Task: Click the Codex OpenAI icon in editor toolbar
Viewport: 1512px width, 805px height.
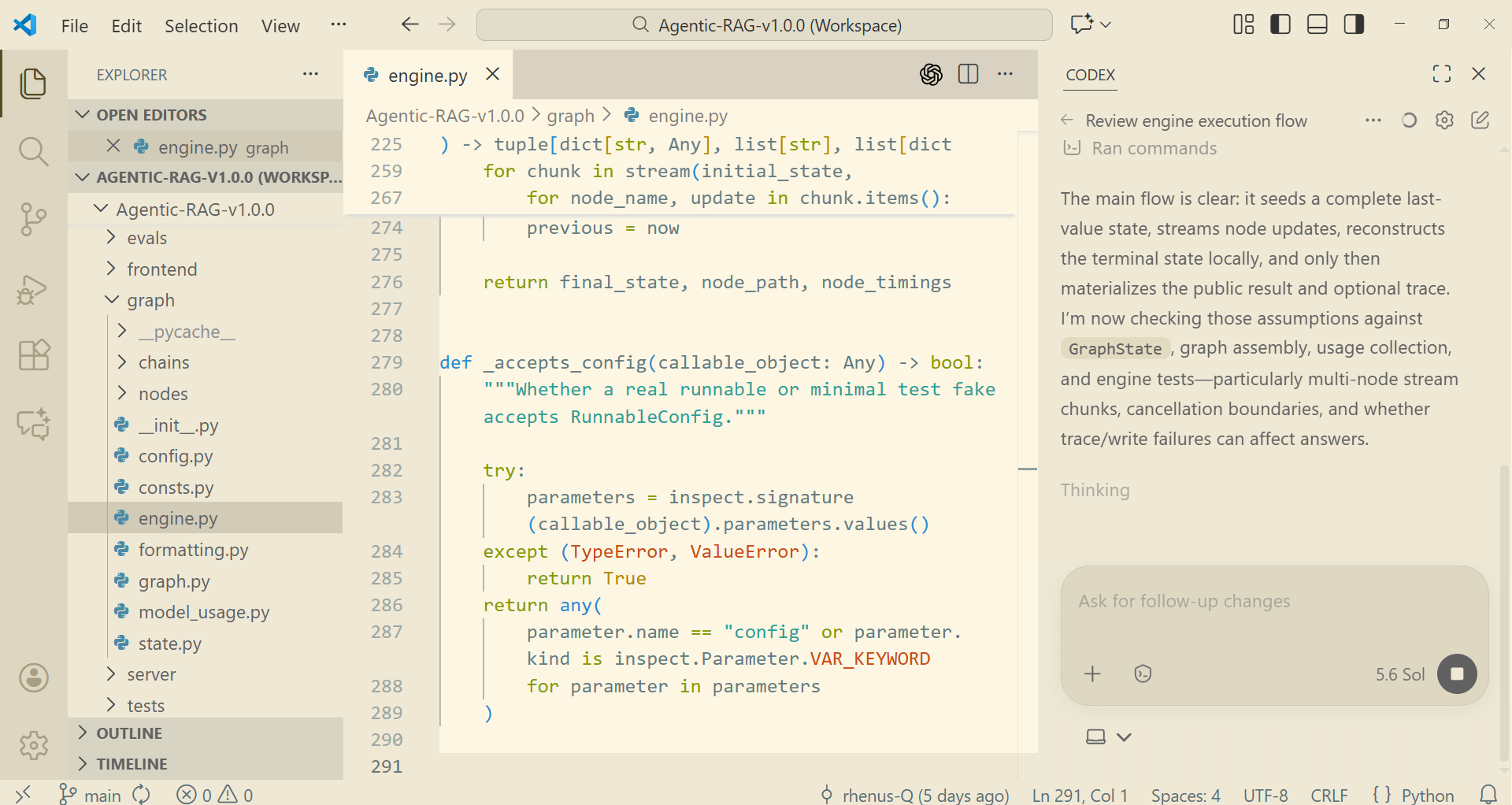Action: coord(931,75)
